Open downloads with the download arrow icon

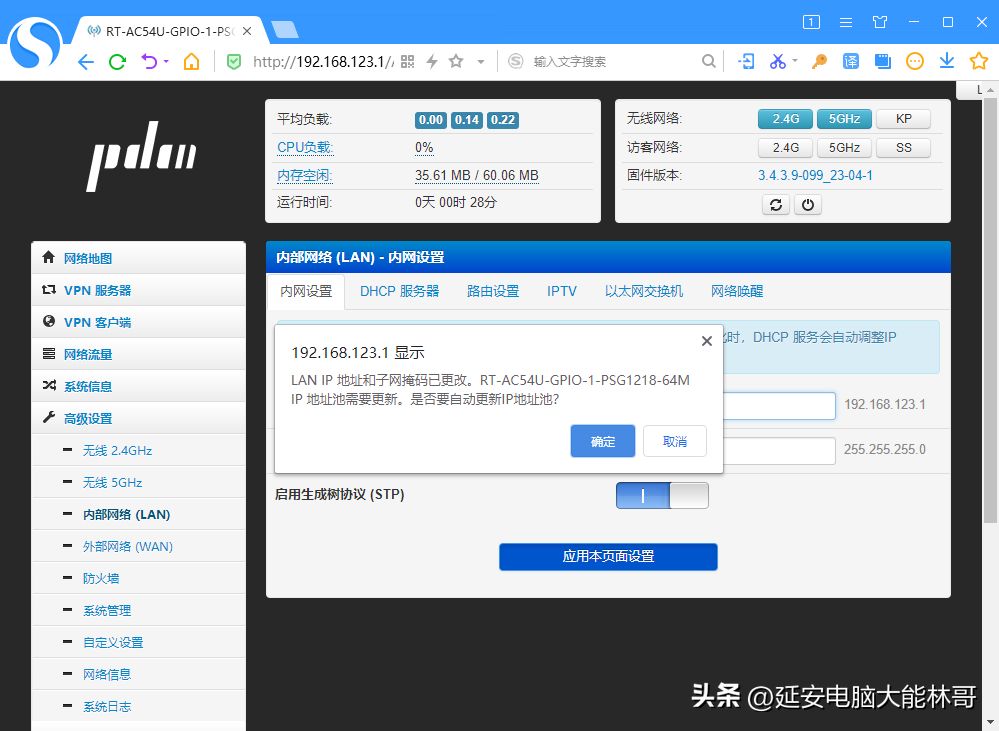(946, 62)
